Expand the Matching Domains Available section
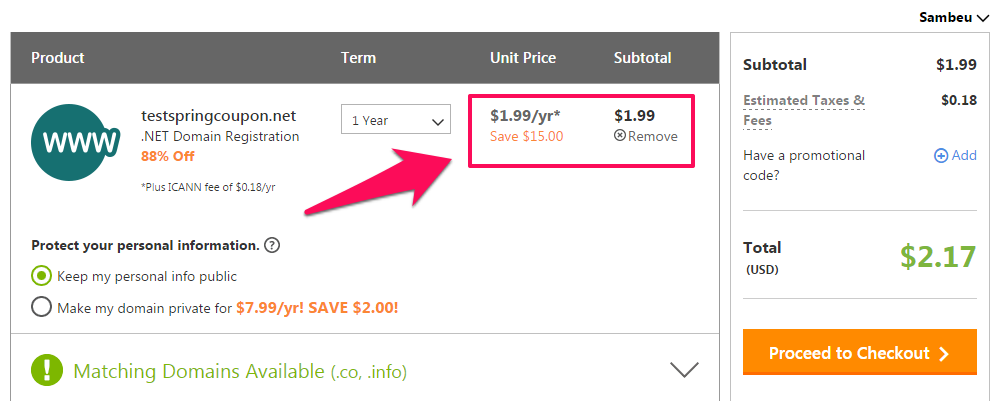Image resolution: width=1003 pixels, height=401 pixels. pyautogui.click(x=684, y=370)
